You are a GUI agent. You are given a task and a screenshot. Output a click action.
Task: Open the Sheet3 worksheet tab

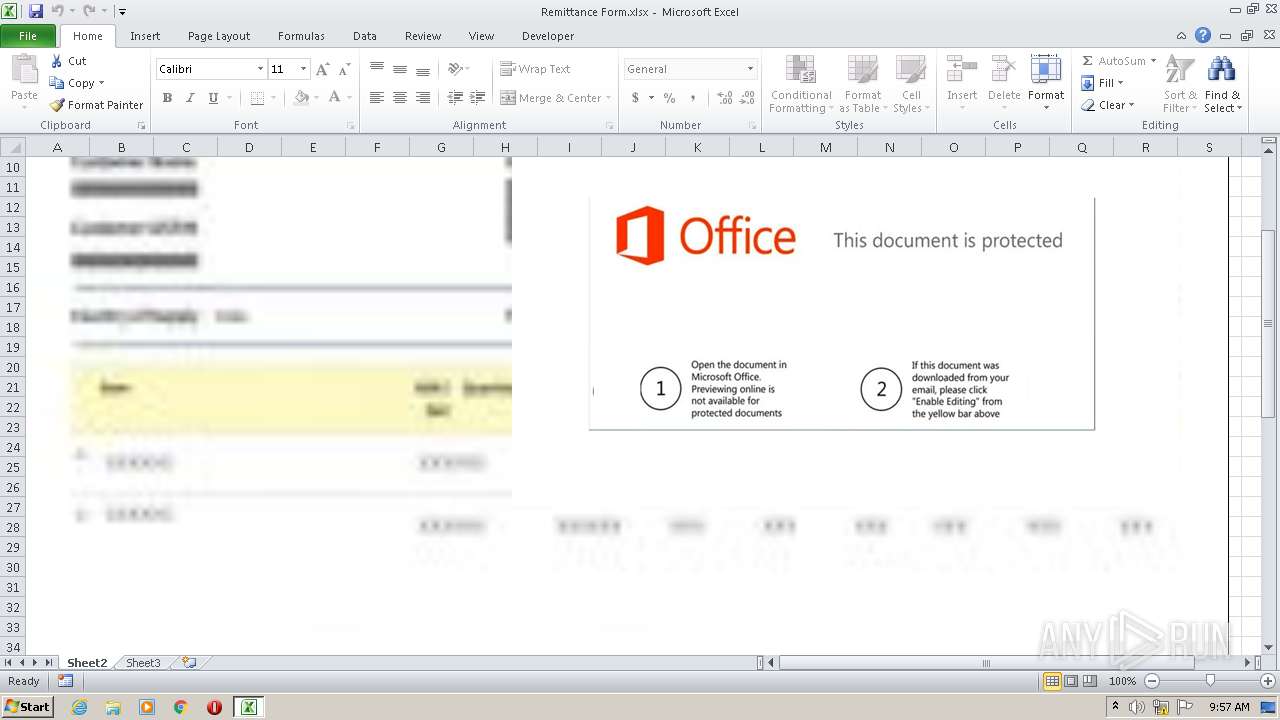point(143,663)
